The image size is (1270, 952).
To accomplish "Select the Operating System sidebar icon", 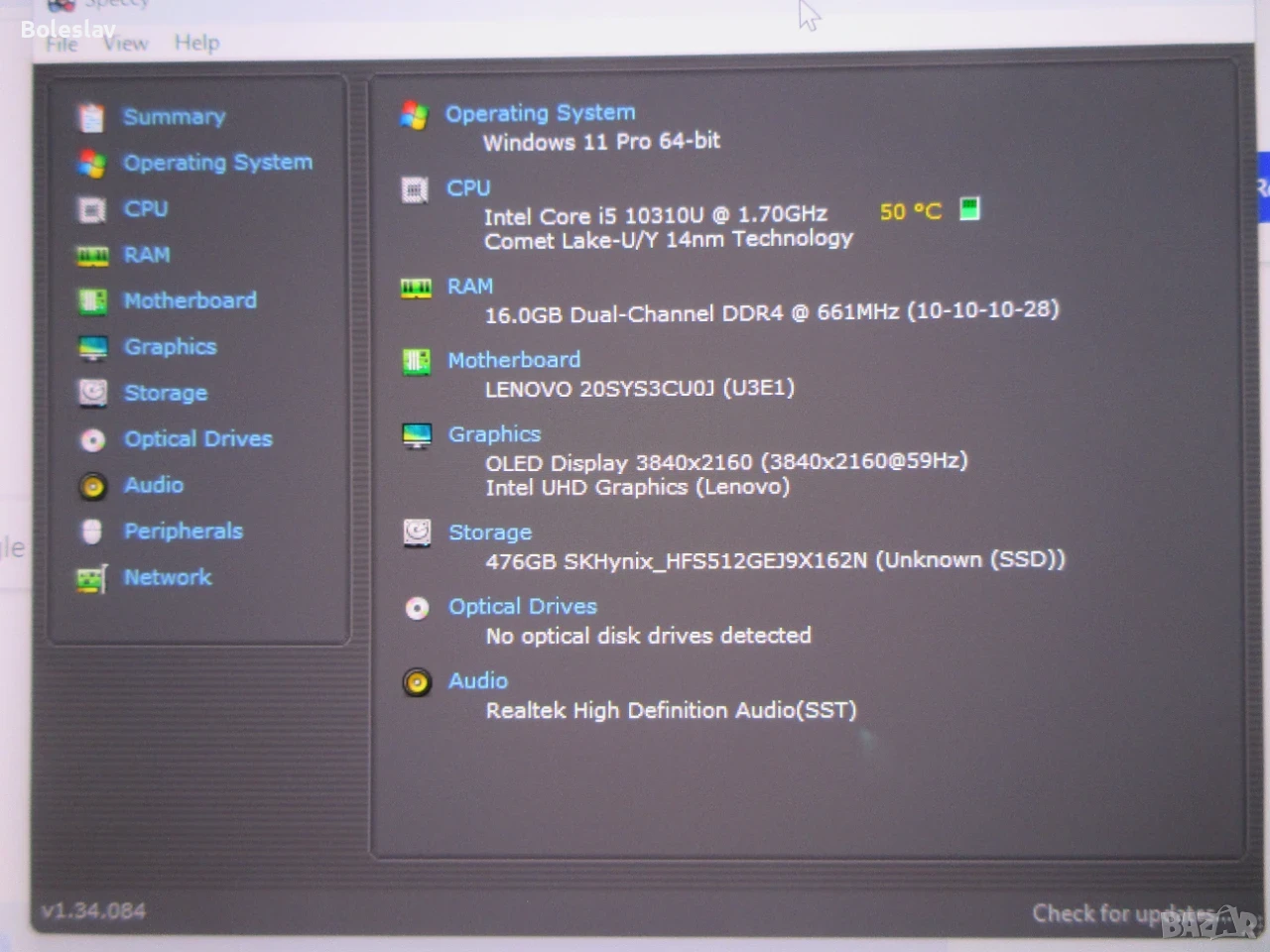I will [92, 163].
